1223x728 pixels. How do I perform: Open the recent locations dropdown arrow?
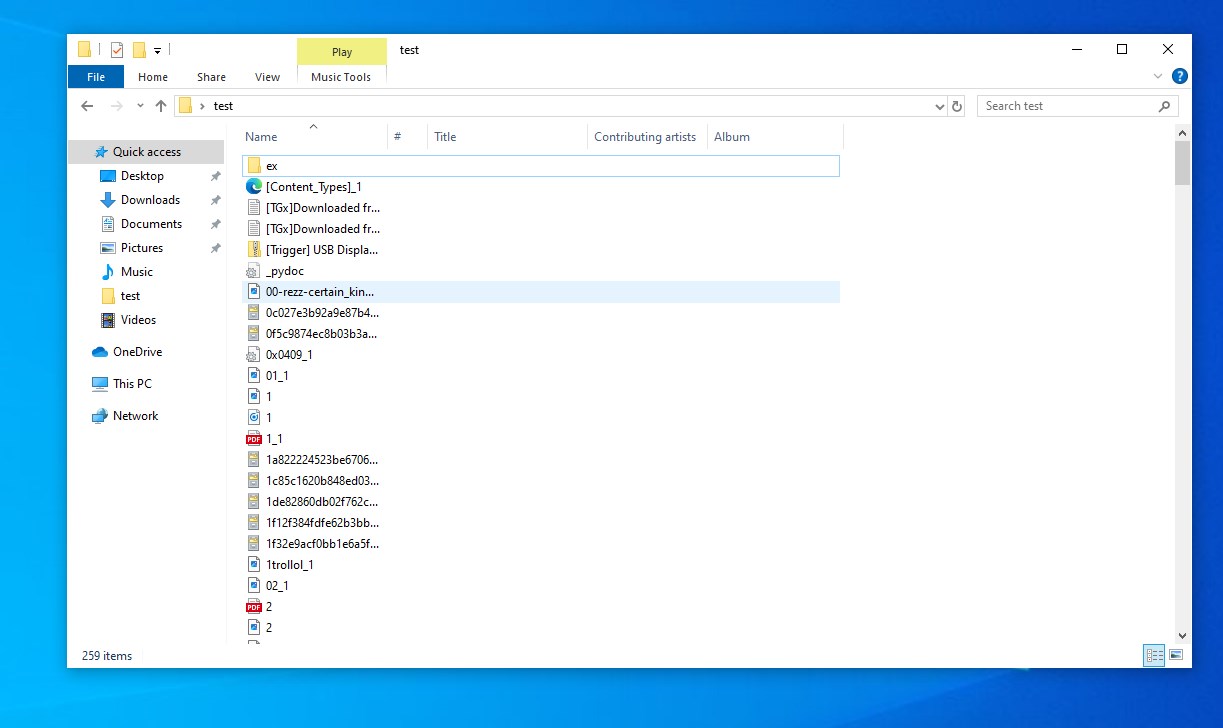pos(140,106)
